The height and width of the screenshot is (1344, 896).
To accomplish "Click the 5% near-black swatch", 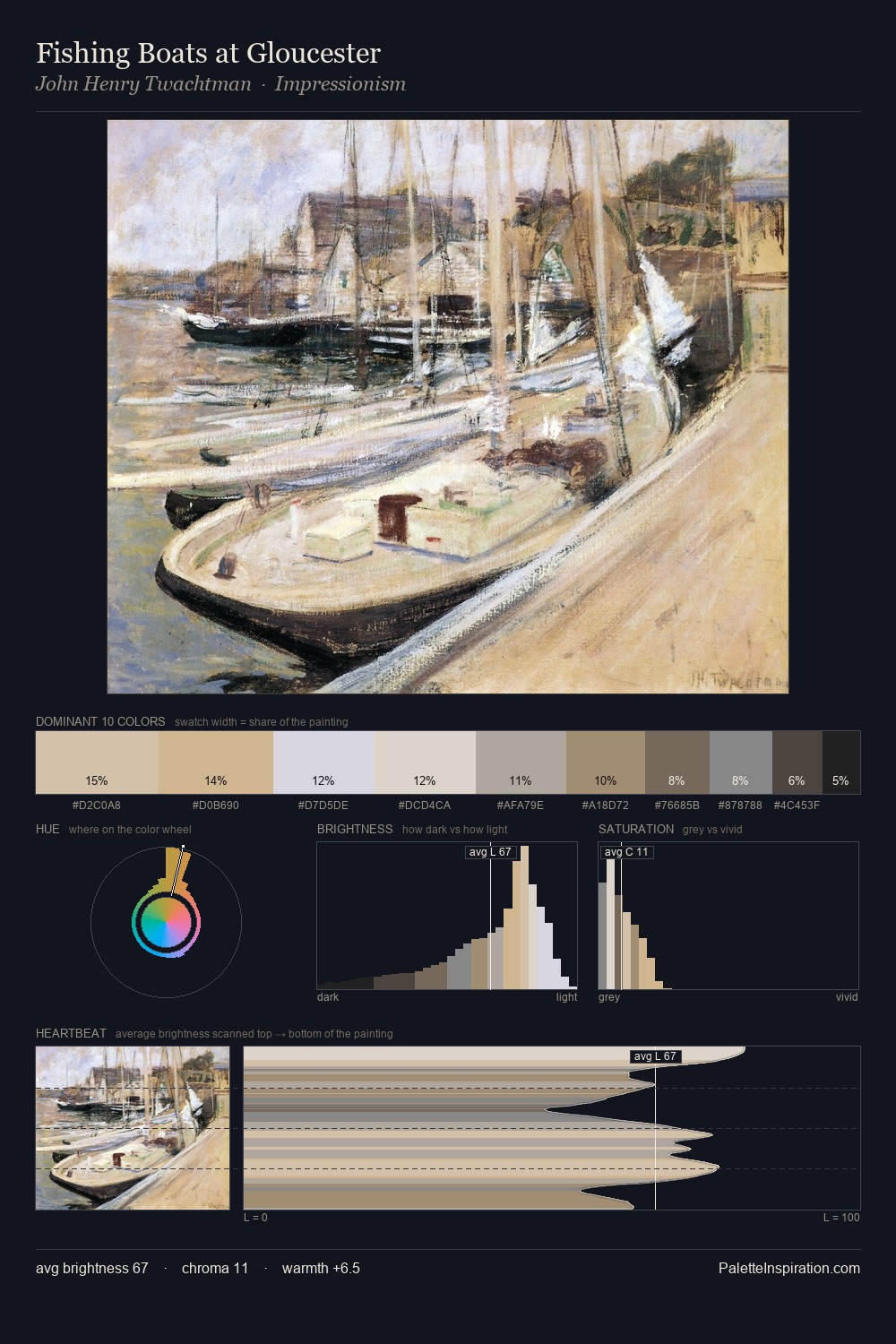I will pyautogui.click(x=841, y=762).
